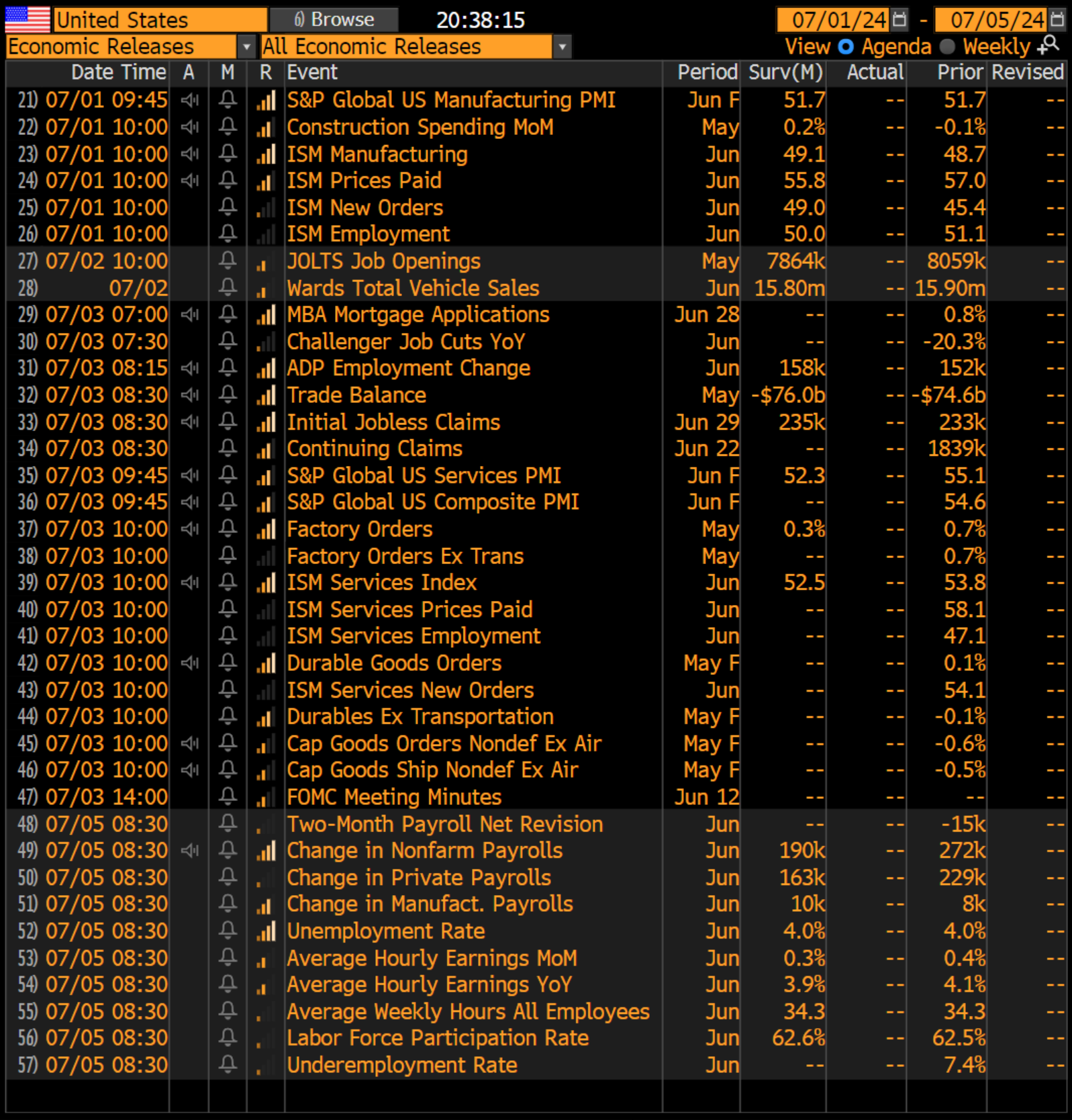Click speaker icon for S&P Global US Manufacturing PMI

(190, 100)
